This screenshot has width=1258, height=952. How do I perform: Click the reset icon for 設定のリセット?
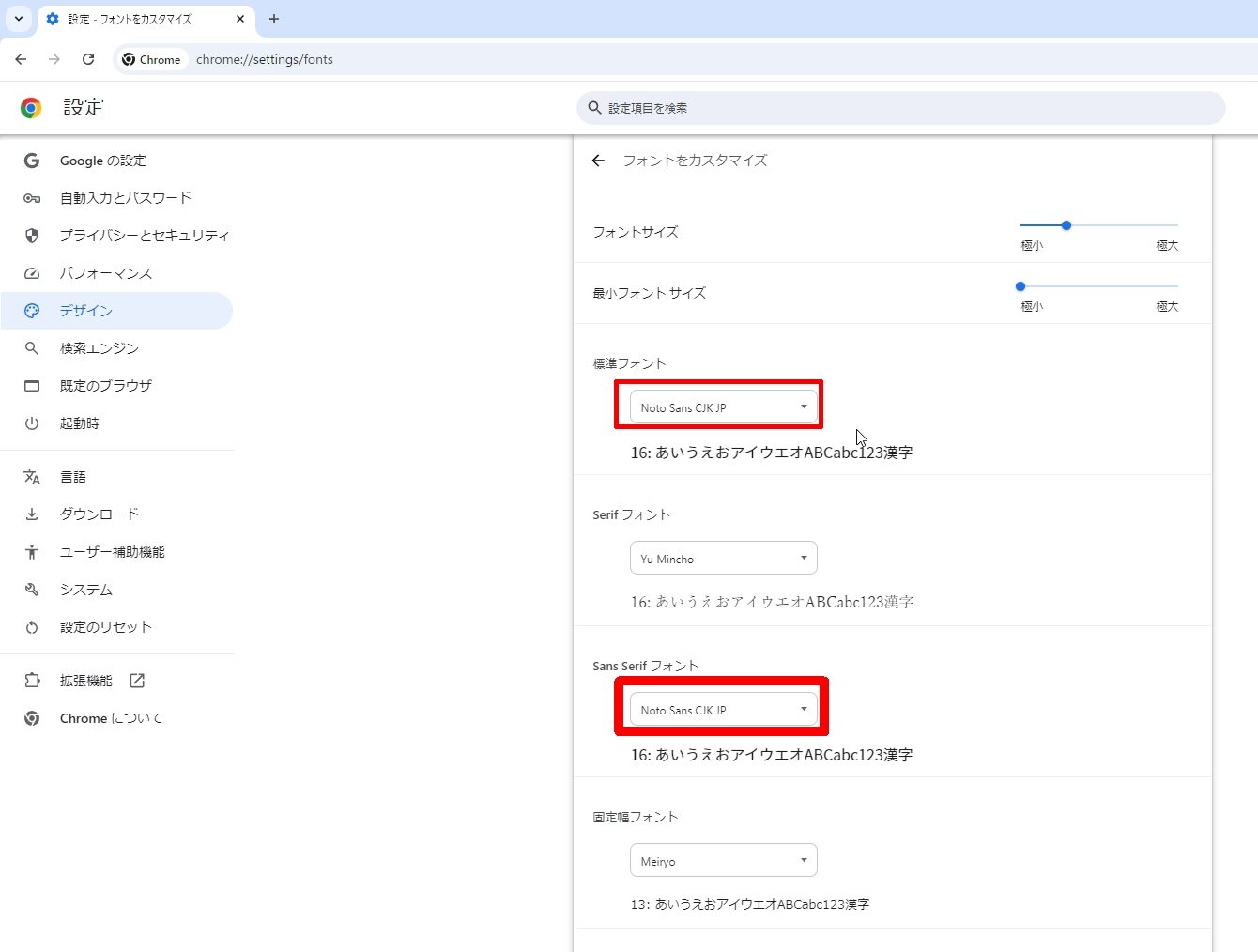(x=32, y=627)
